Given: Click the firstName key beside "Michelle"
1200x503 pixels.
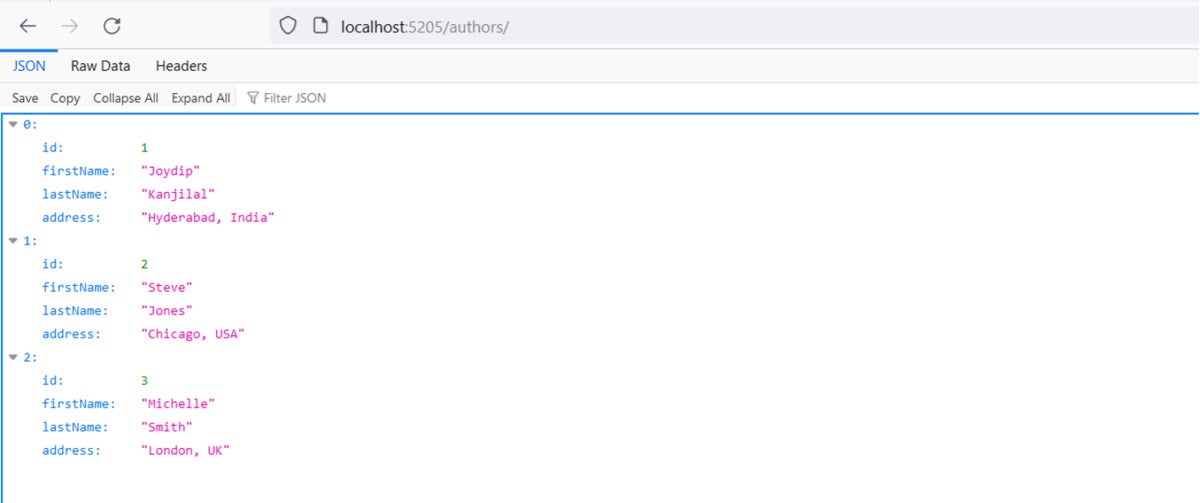Looking at the screenshot, I should (x=79, y=404).
